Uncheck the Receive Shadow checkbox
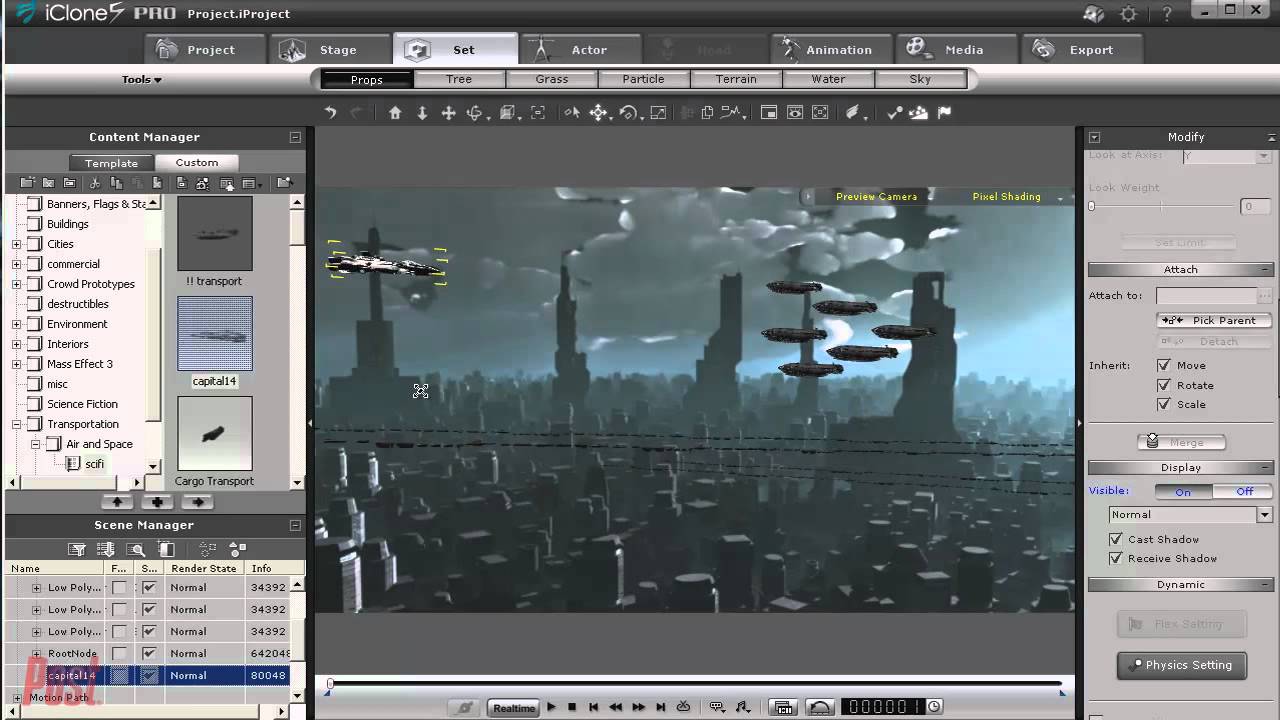The image size is (1280, 720). tap(1116, 559)
